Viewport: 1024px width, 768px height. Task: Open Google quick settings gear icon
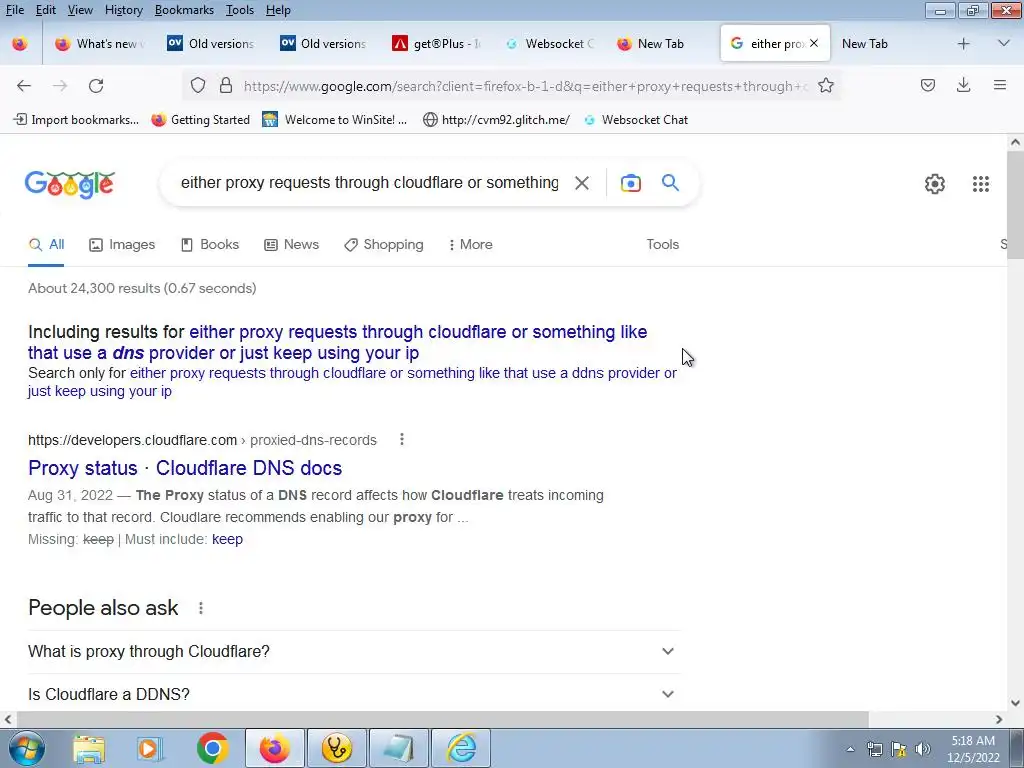935,184
